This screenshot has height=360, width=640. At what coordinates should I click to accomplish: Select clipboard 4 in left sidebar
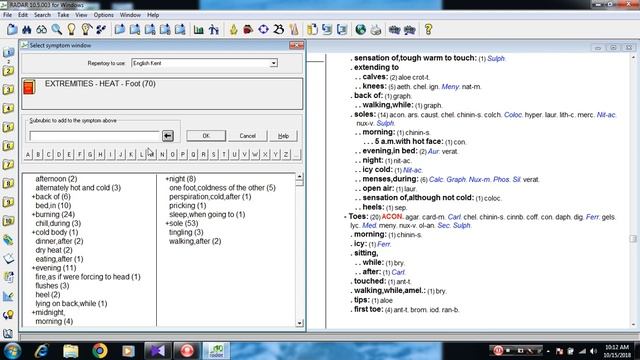(9, 109)
